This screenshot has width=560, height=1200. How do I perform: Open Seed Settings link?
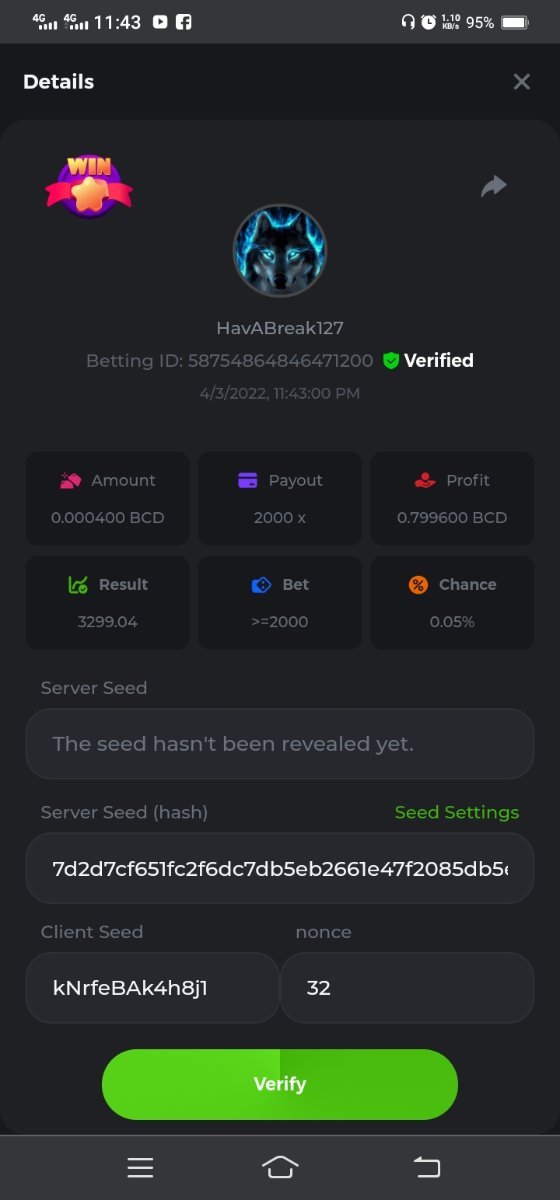coord(457,812)
